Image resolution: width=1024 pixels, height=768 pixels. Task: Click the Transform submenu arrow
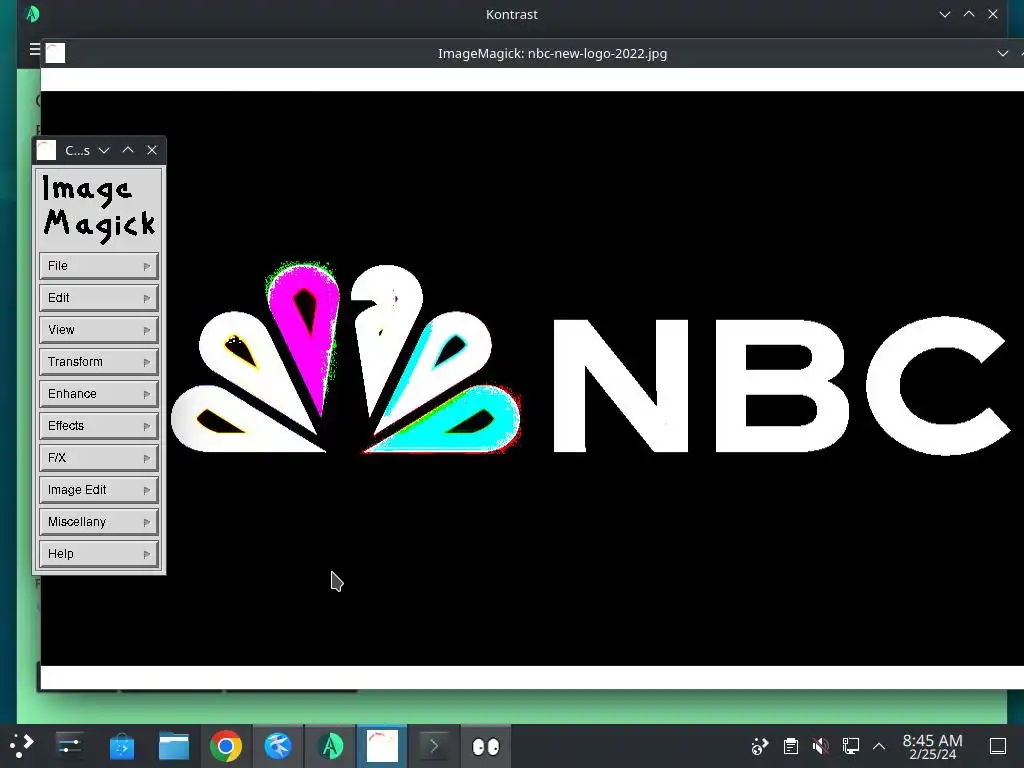(147, 362)
